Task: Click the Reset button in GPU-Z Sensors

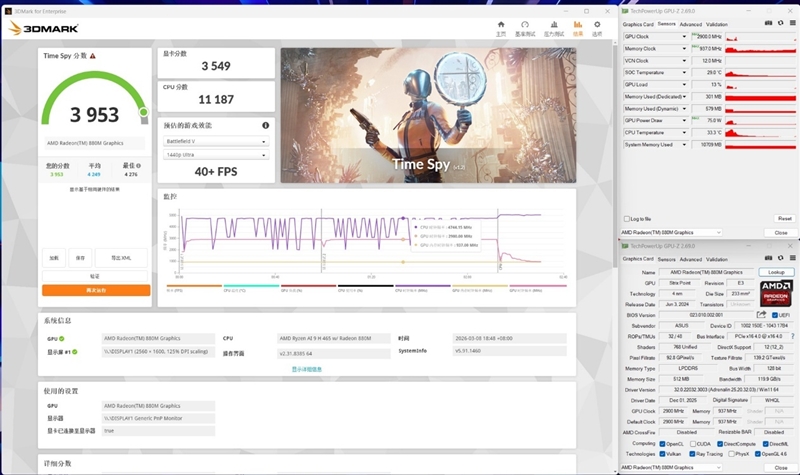Action: coord(784,219)
